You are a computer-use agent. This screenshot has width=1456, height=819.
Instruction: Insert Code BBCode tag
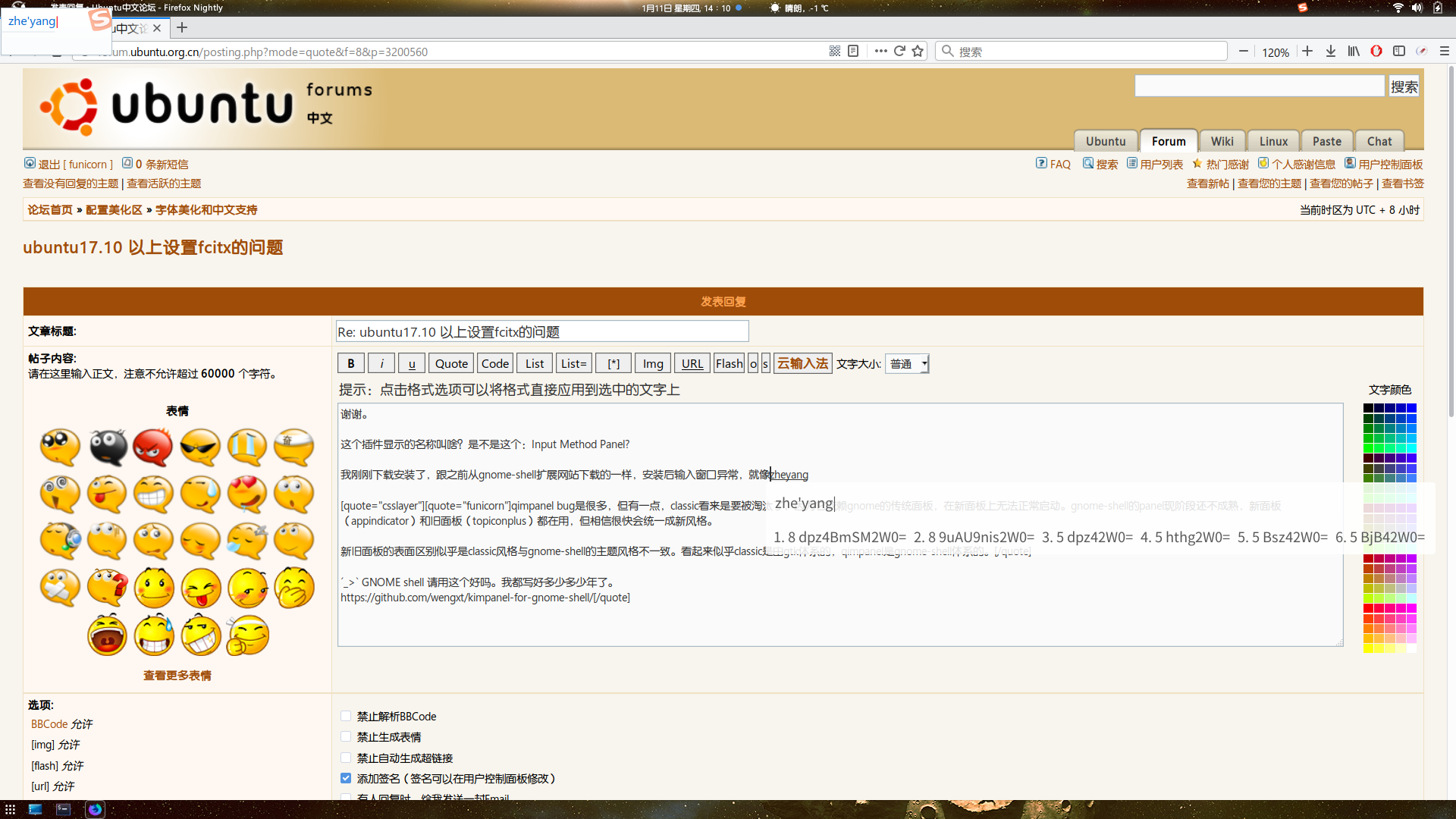tap(495, 363)
